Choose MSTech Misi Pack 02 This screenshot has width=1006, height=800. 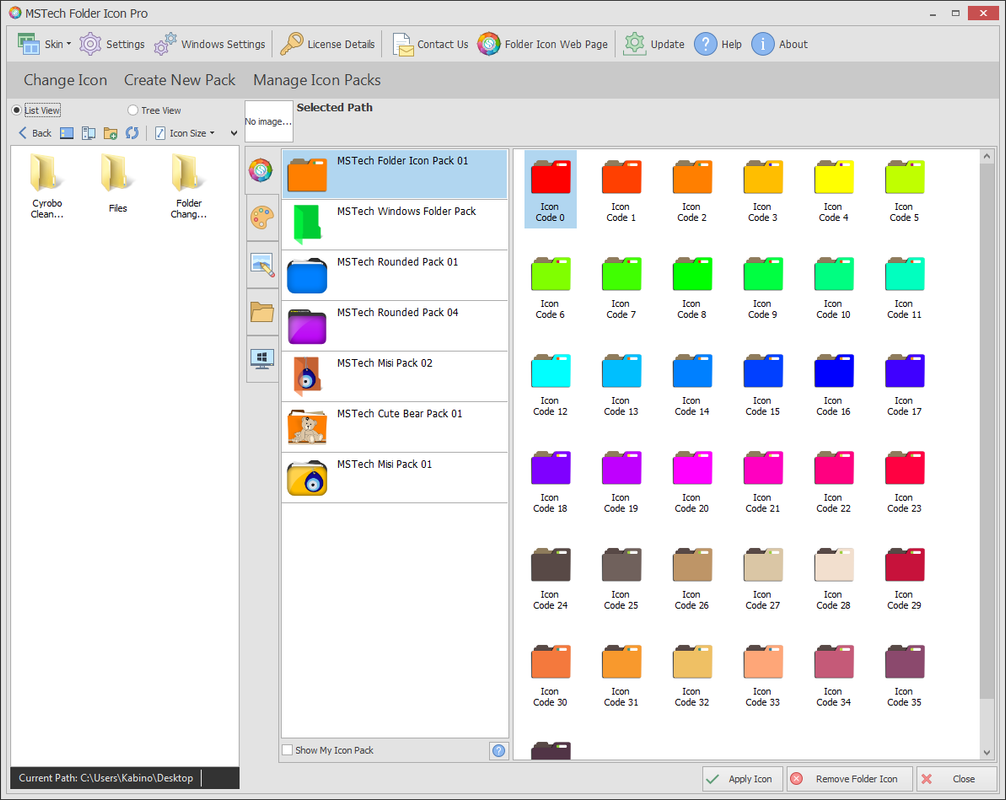[x=395, y=377]
